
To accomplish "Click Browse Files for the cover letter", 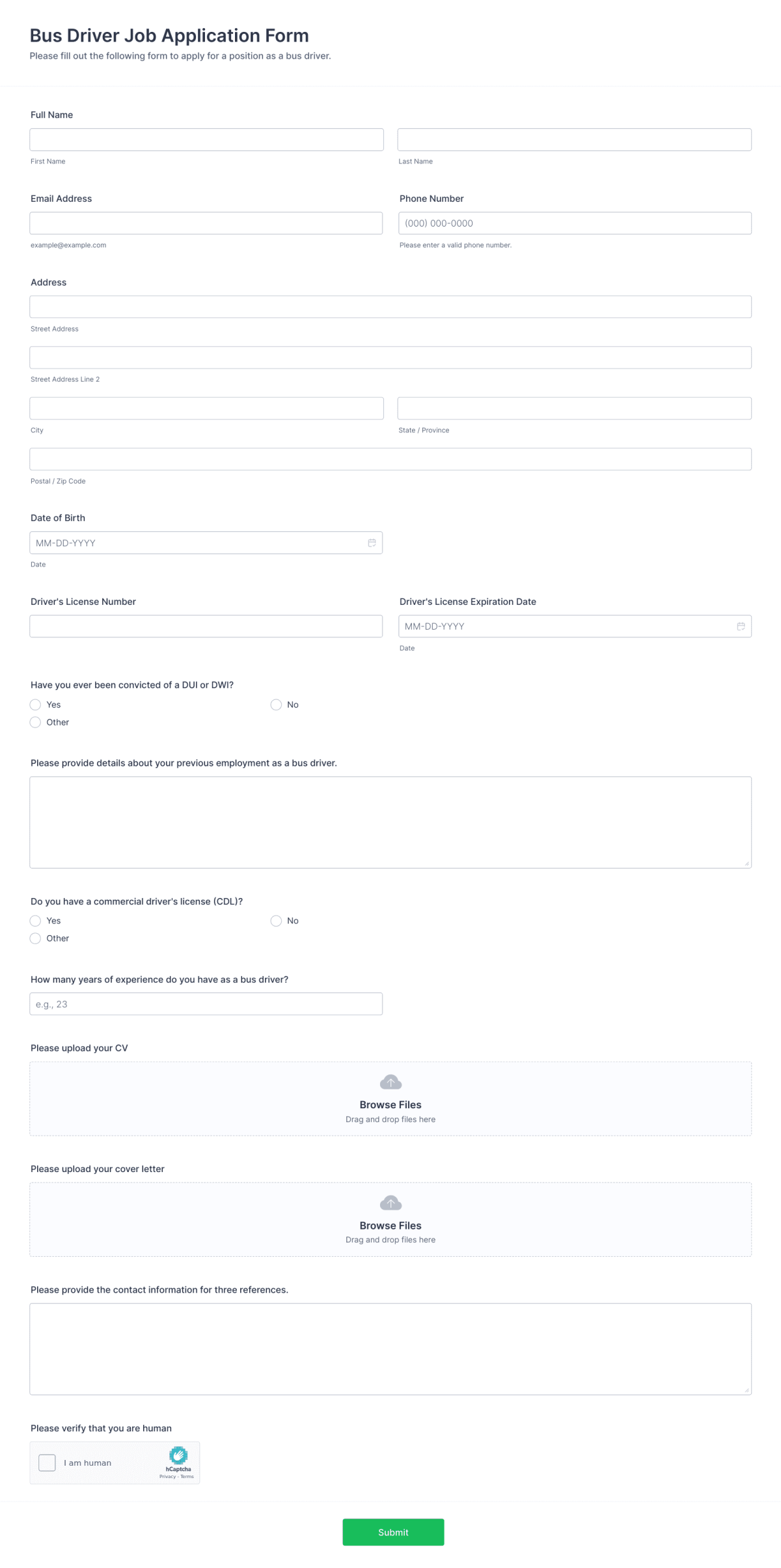I will [x=390, y=1225].
